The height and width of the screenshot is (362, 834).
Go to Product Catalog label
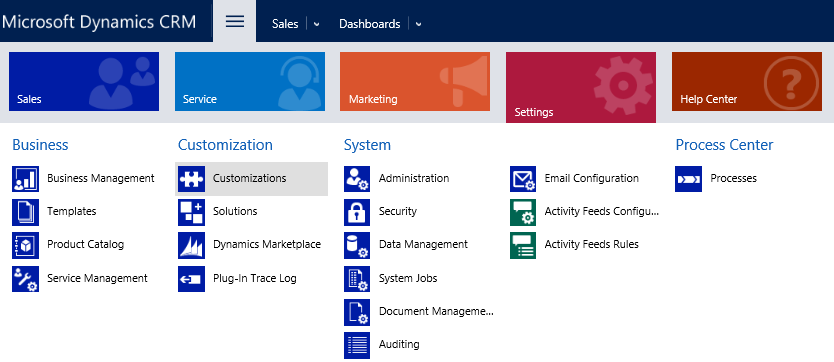tap(86, 244)
